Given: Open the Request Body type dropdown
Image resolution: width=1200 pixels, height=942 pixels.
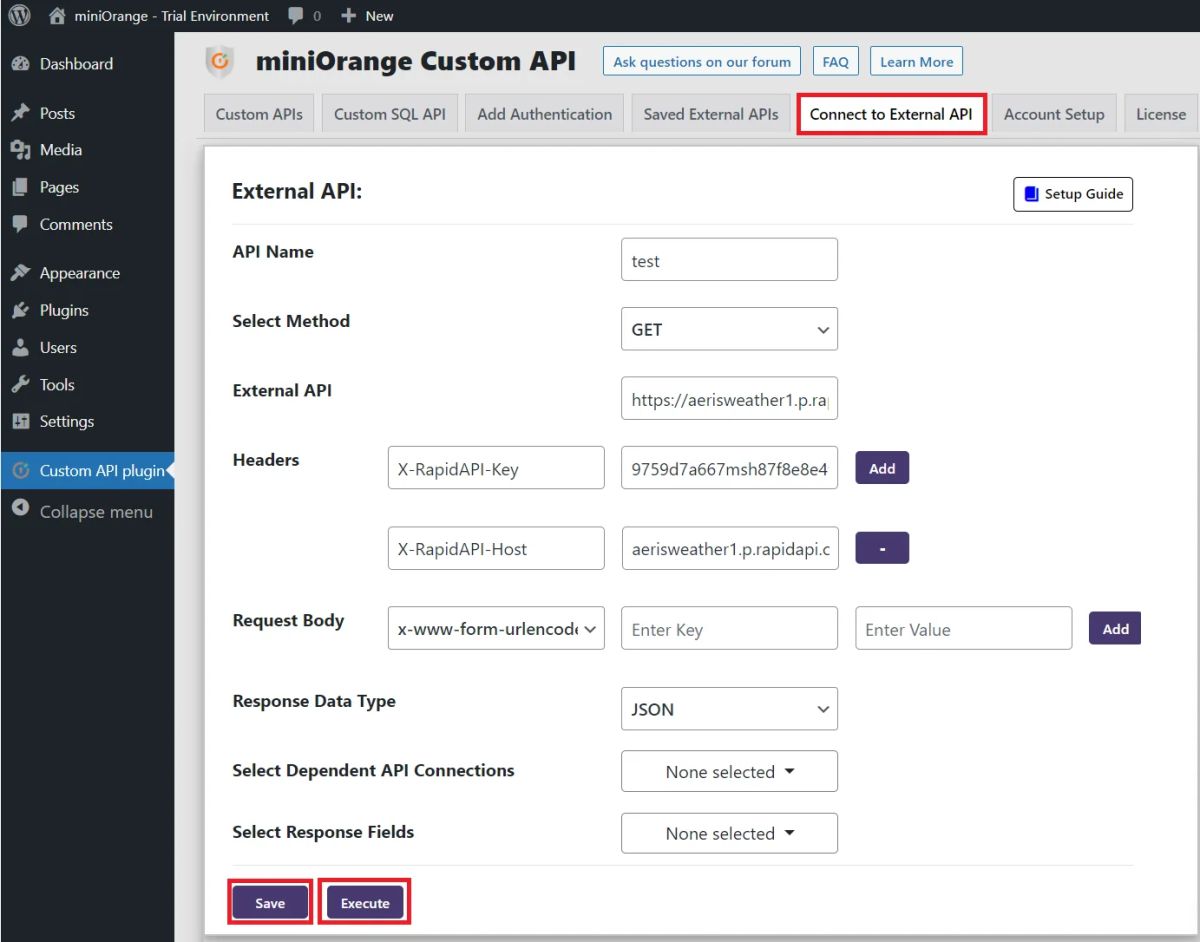Looking at the screenshot, I should (496, 629).
